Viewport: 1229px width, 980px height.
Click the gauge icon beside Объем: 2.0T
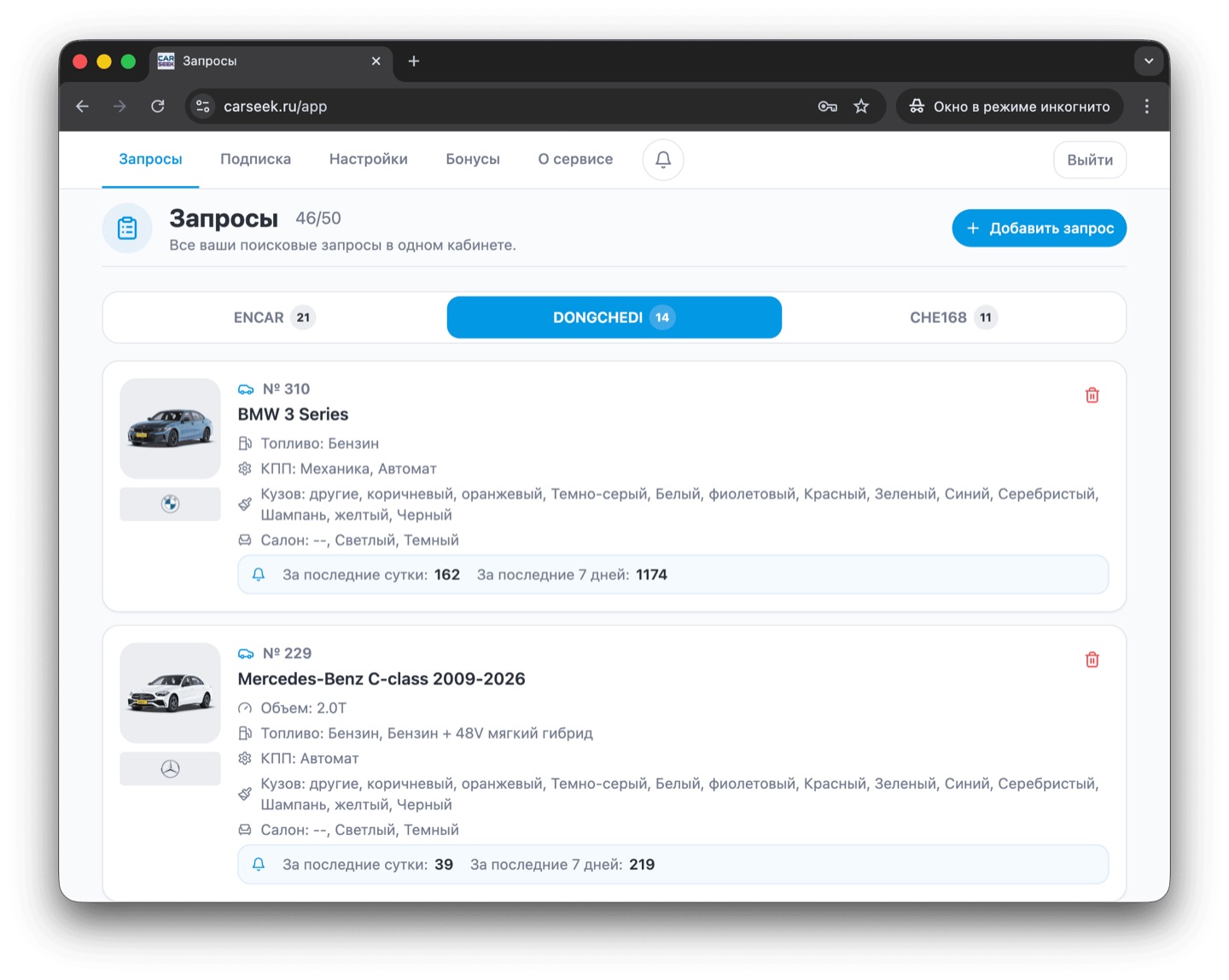coord(245,708)
